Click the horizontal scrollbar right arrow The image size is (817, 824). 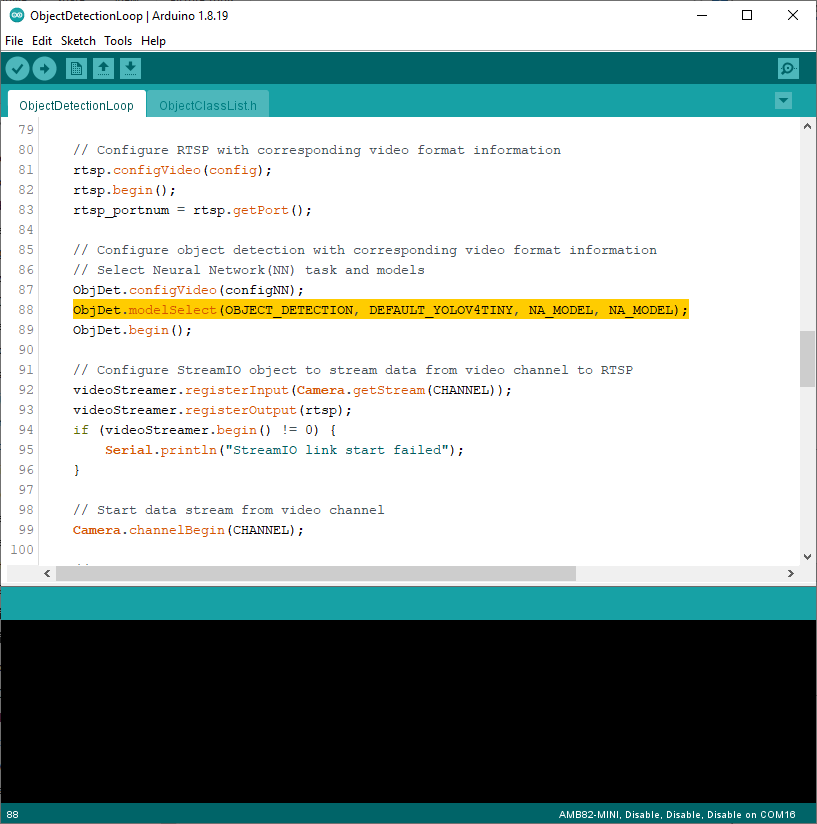pos(791,574)
